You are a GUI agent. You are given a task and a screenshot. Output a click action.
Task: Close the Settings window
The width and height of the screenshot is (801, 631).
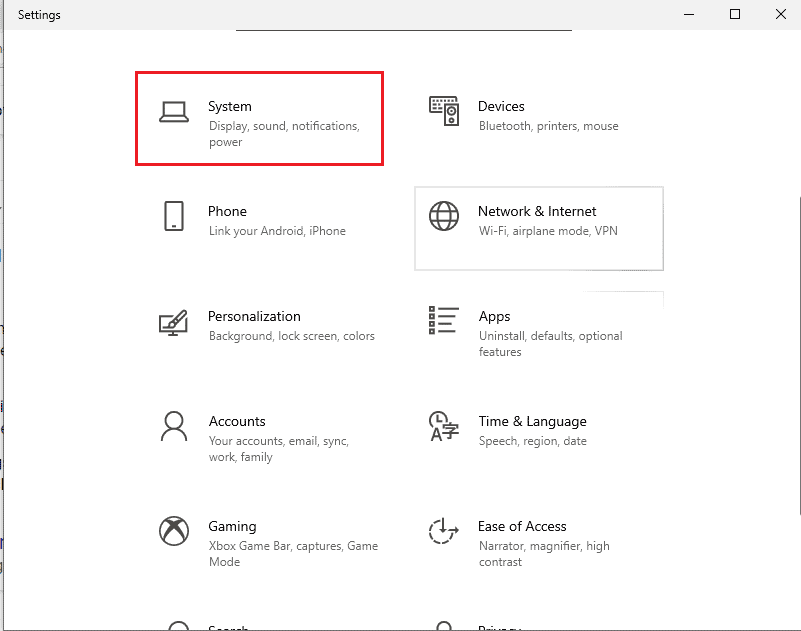point(781,14)
